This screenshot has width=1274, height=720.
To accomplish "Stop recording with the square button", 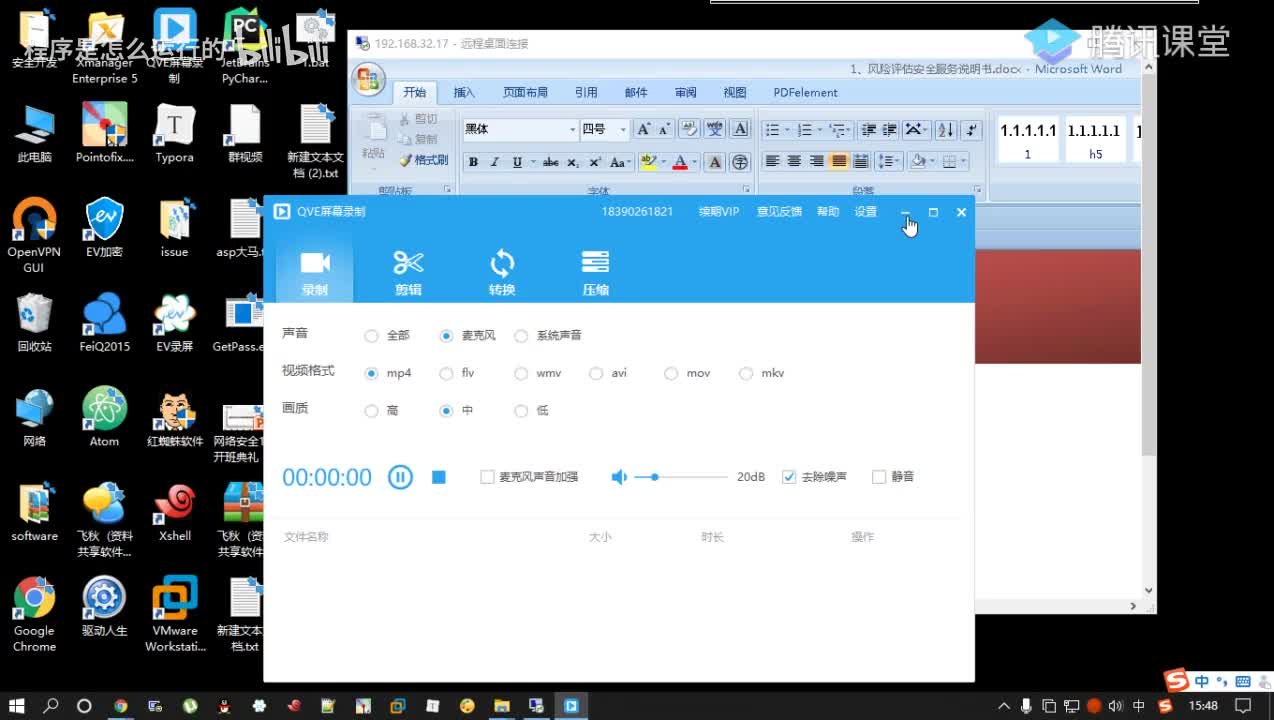I will click(438, 477).
